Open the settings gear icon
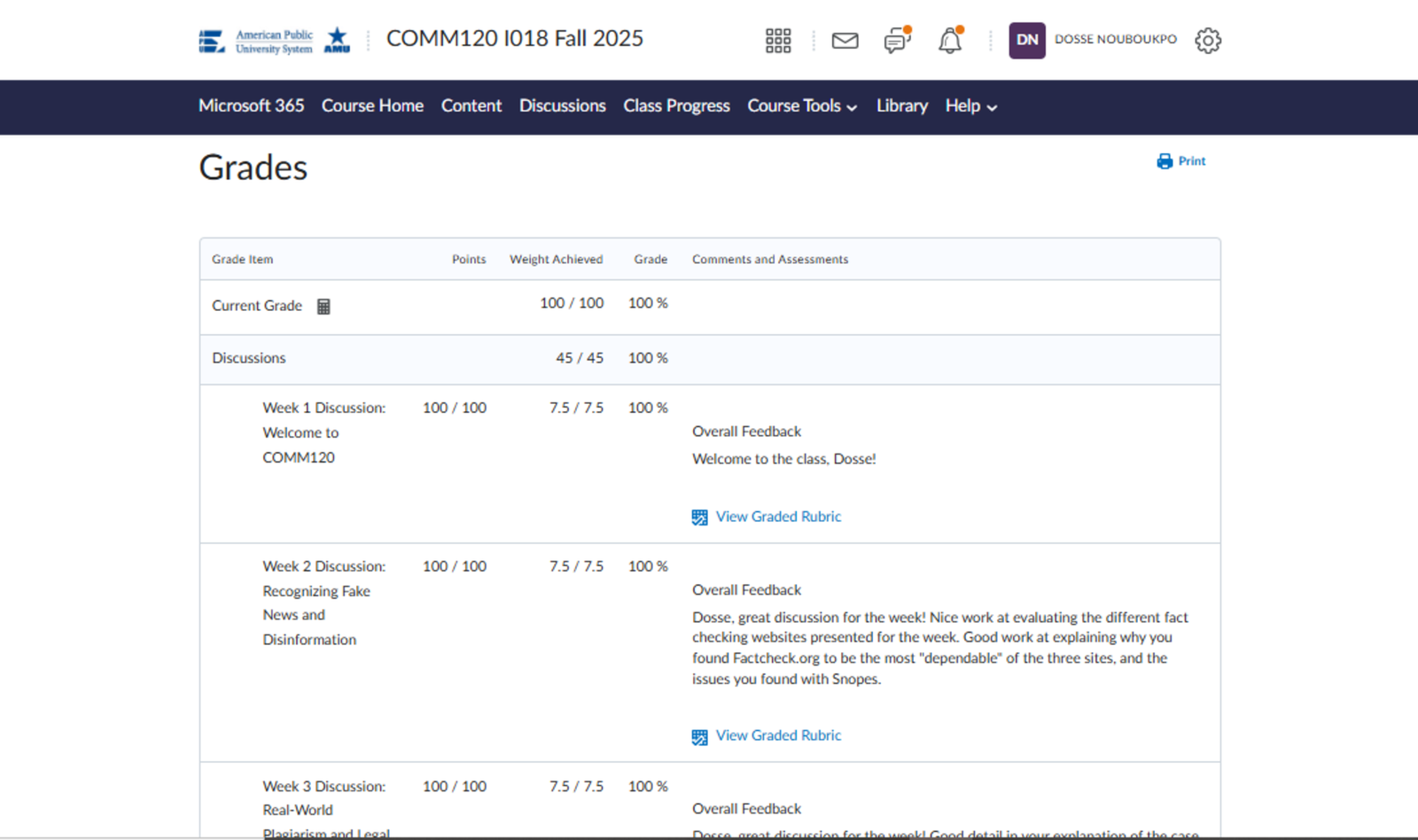Image resolution: width=1418 pixels, height=840 pixels. pyautogui.click(x=1208, y=41)
